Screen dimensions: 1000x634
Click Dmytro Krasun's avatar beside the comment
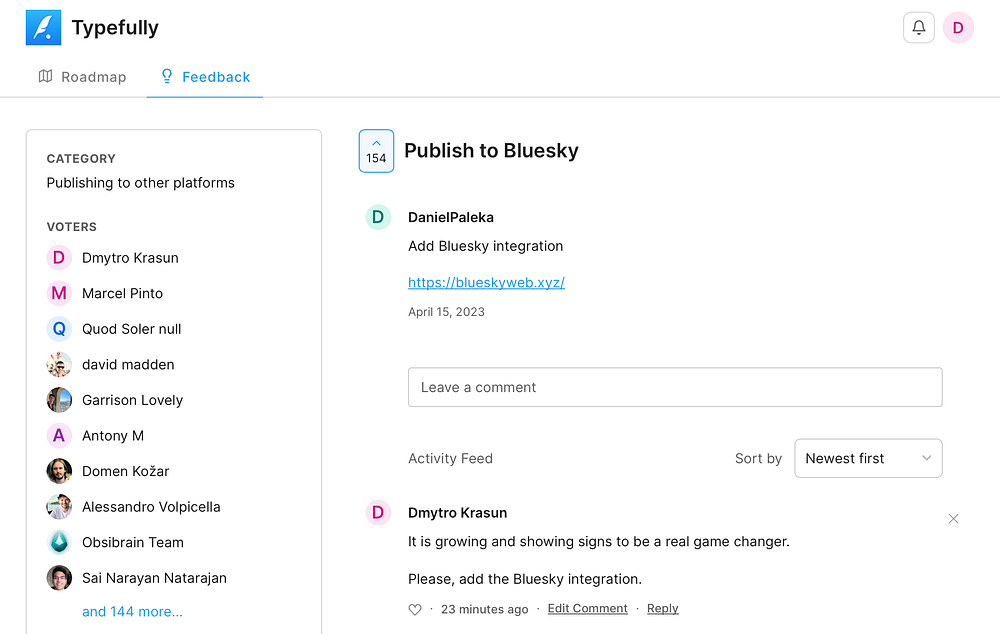click(378, 513)
